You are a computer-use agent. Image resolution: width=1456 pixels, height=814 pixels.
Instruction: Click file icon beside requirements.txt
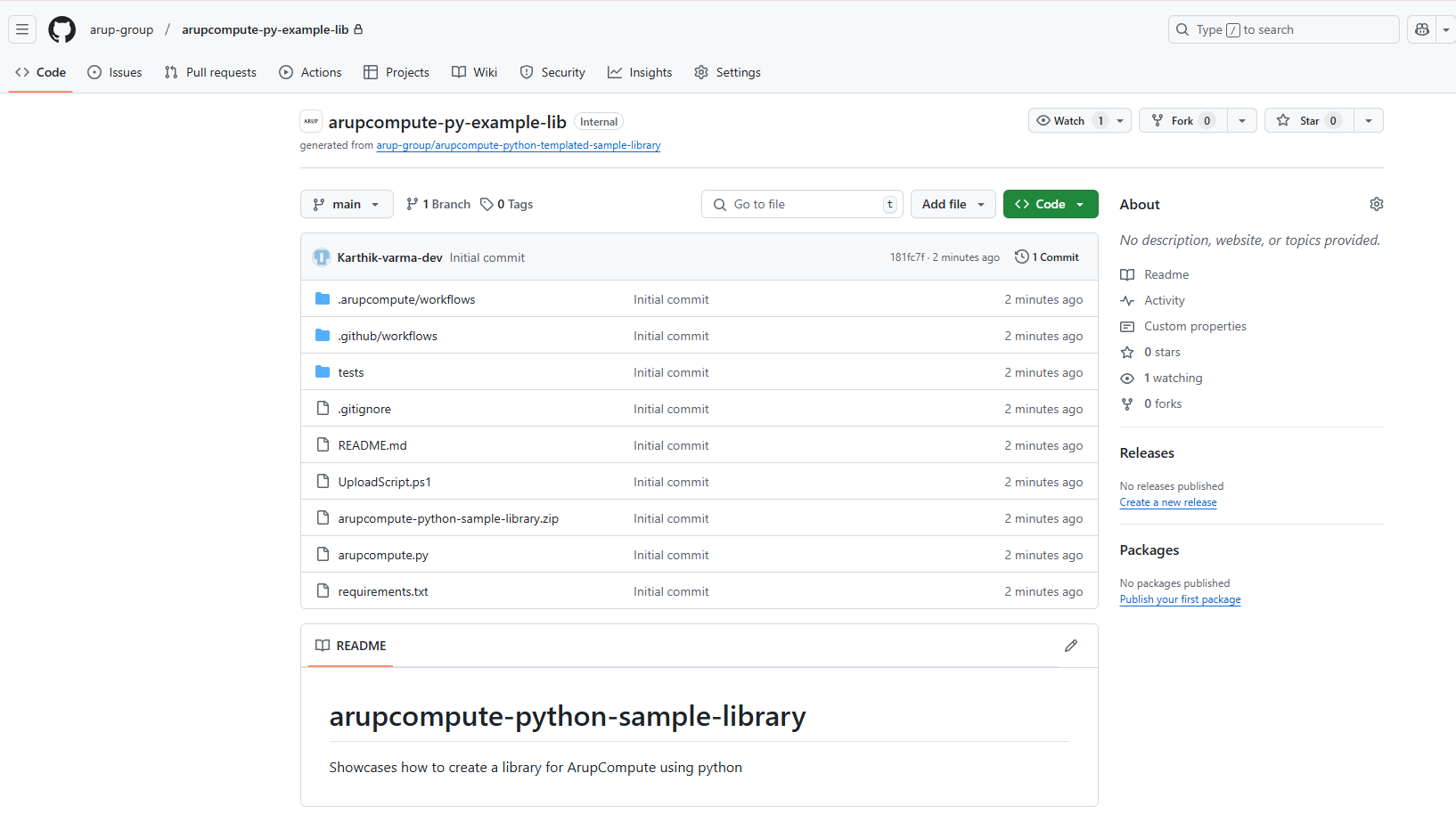point(323,590)
